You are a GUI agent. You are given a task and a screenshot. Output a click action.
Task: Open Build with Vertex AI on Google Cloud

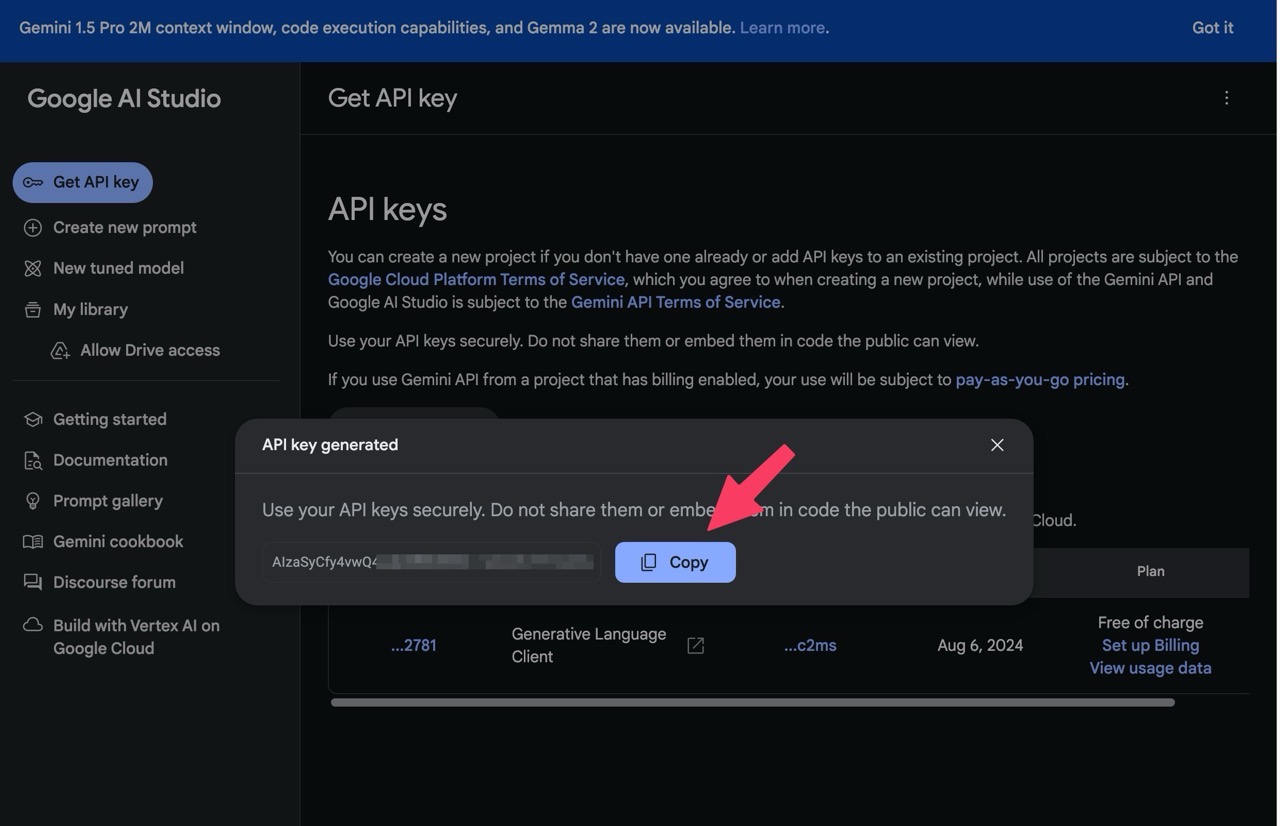pos(136,637)
